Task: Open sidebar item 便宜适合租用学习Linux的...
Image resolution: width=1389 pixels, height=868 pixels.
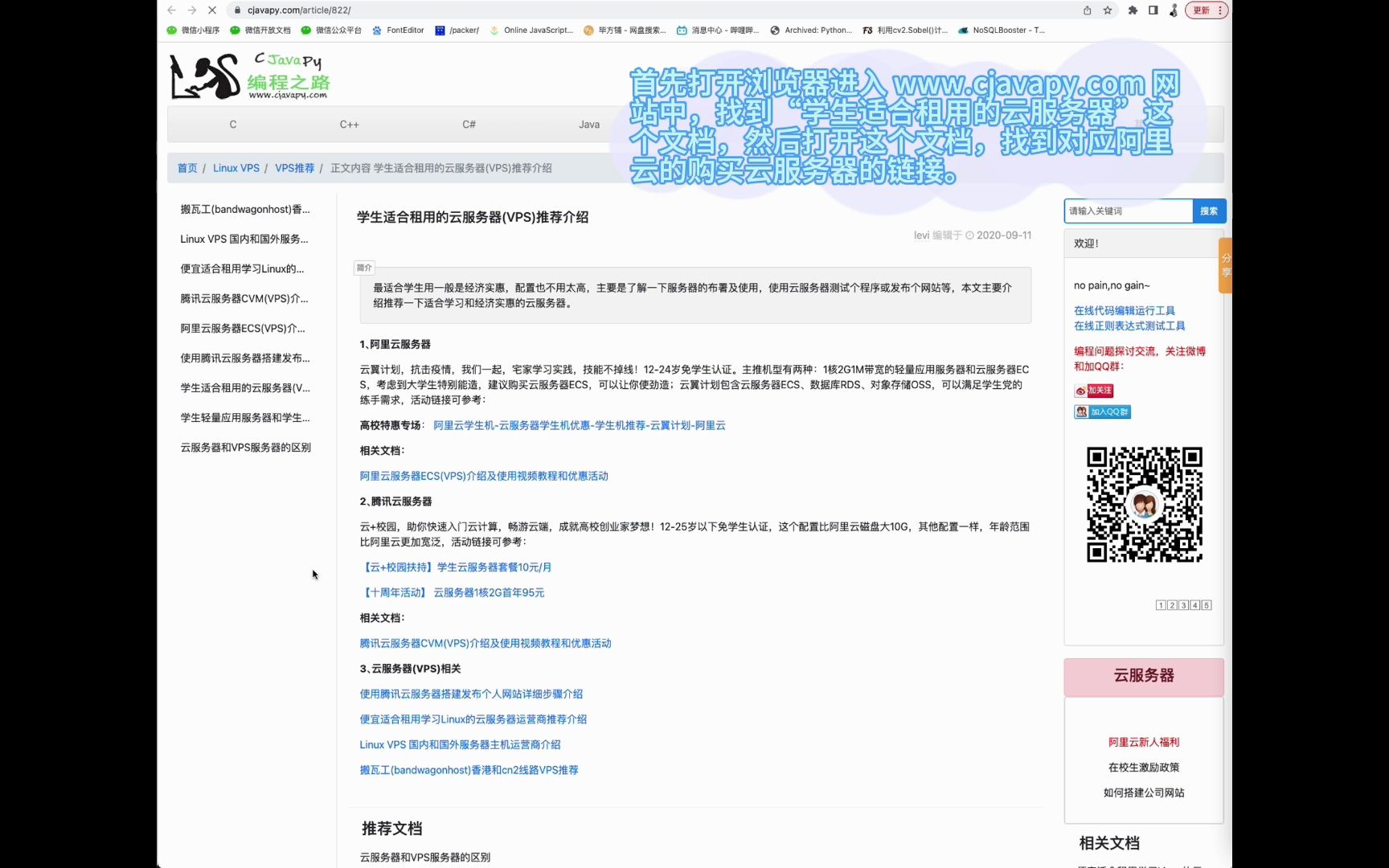Action: 242,269
